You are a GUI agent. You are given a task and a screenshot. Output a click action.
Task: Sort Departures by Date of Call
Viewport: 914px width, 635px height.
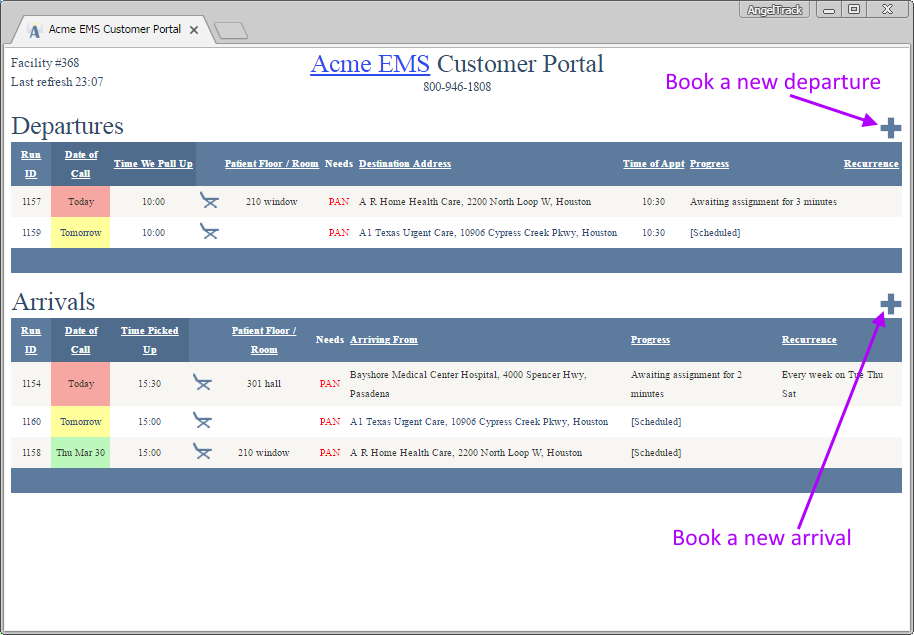click(80, 163)
